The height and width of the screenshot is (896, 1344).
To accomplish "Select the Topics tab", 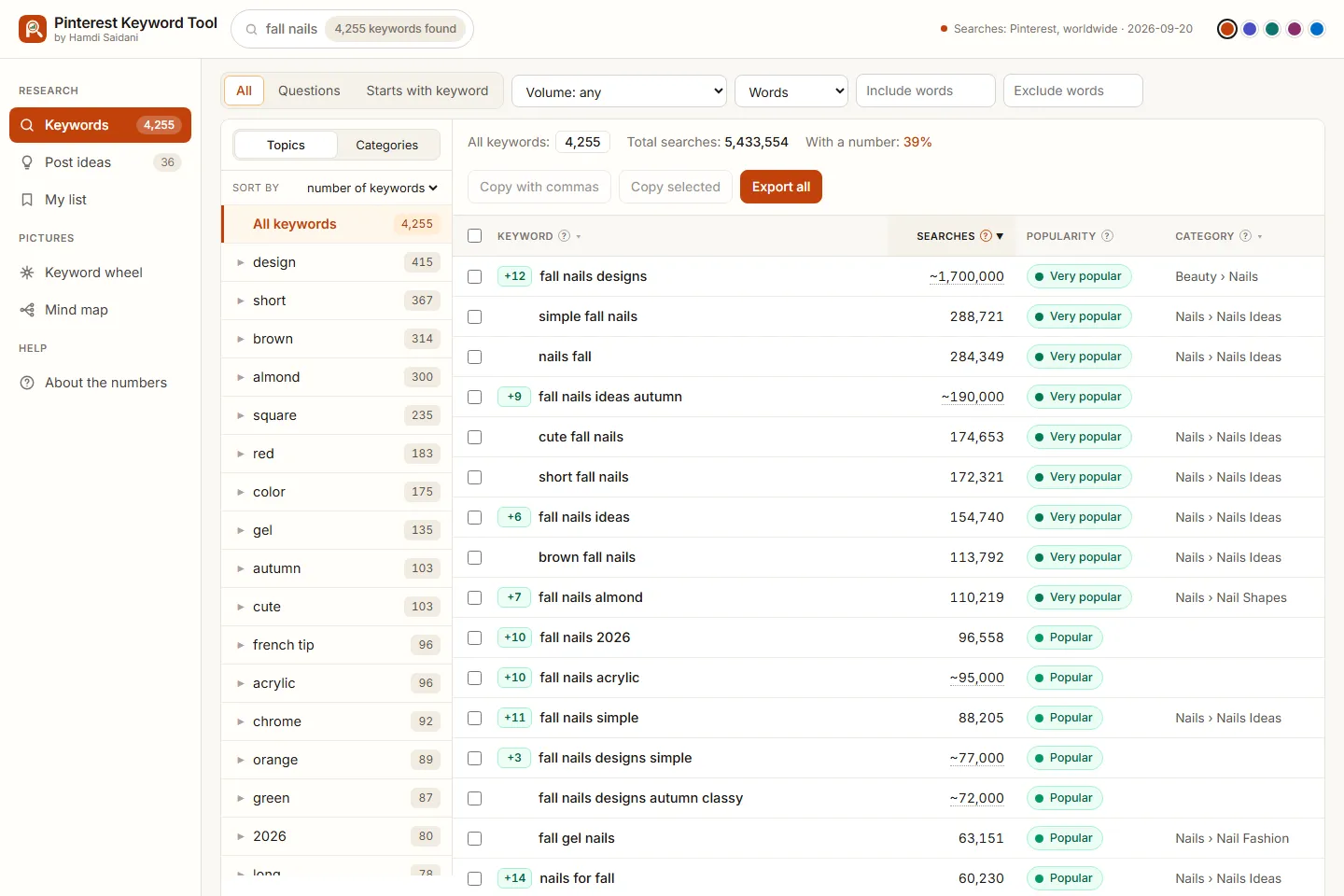I will 286,145.
